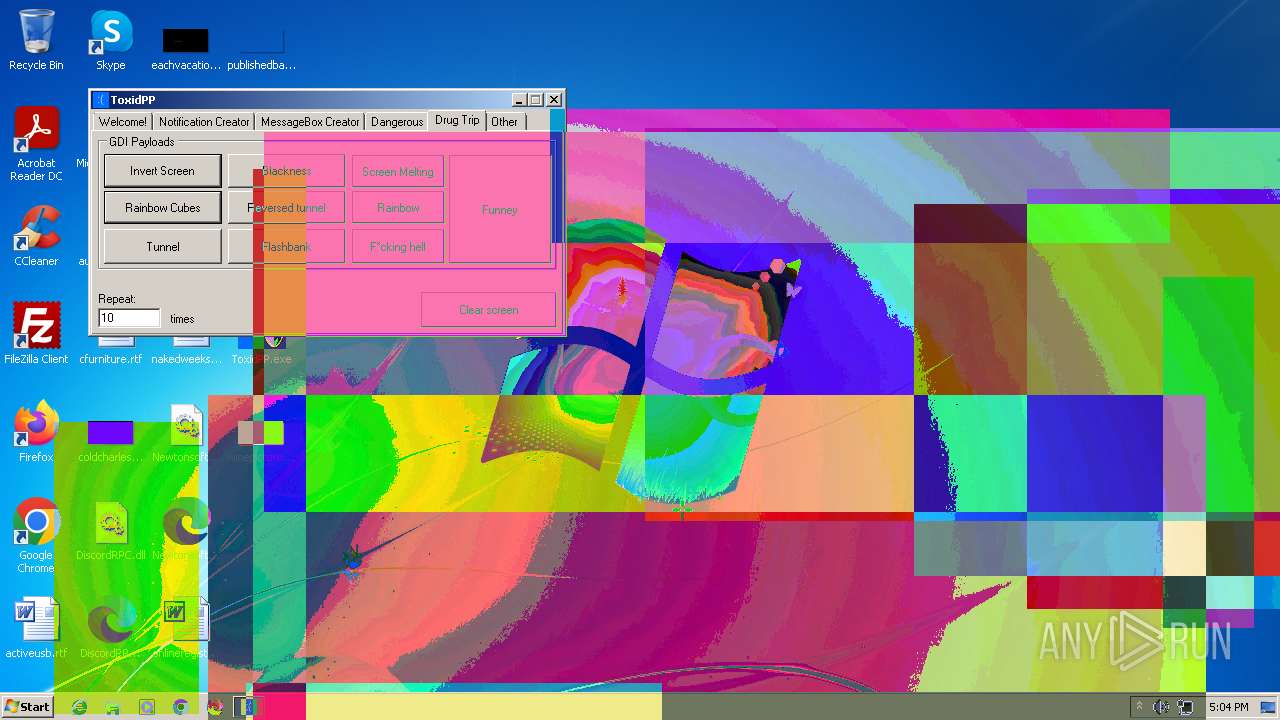Click the ToxidPP taskbar button
Viewport: 1280px width, 720px height.
pyautogui.click(x=245, y=707)
